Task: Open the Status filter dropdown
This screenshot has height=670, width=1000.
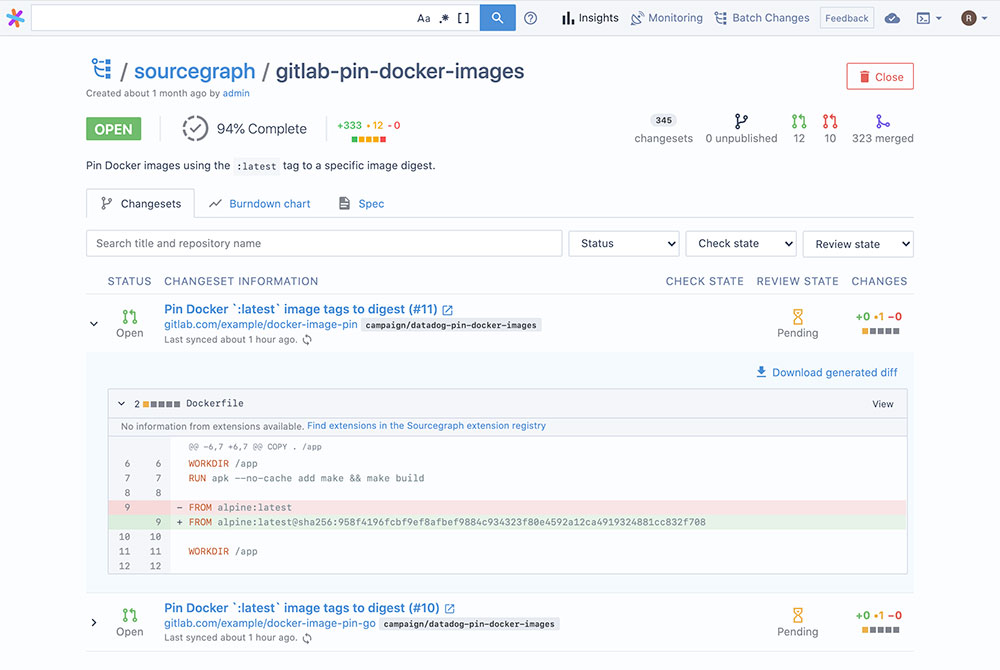Action: (x=624, y=243)
